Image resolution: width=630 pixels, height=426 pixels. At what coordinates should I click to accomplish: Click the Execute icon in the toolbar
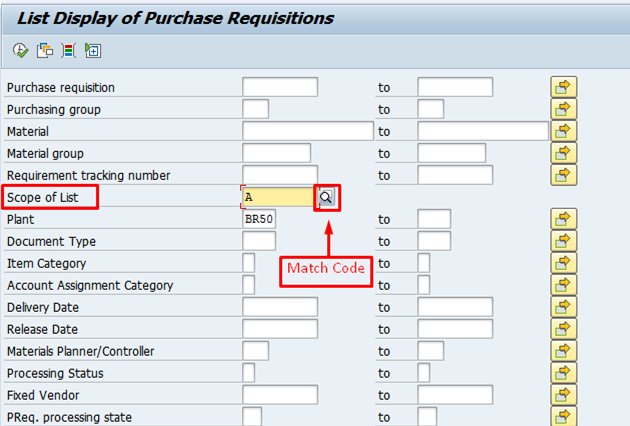20,50
